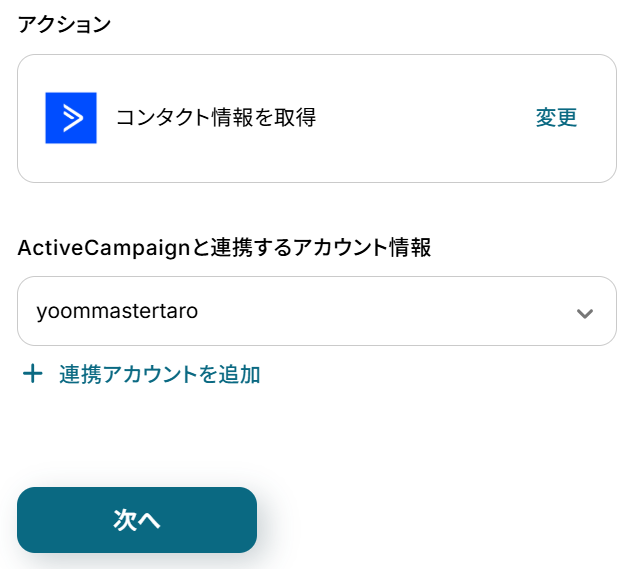Click the white arrow inside the ActiveCampaign logo
Screen dimensions: 631x569
click(72, 118)
